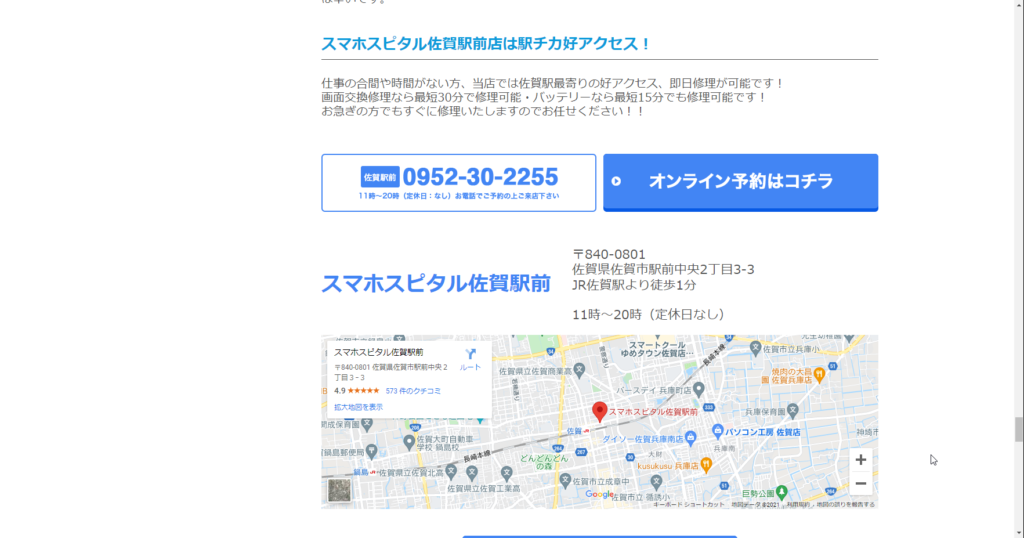The image size is (1024, 538).
Task: Click the 11時～20時（定休日なし）hours text
Action: (650, 314)
